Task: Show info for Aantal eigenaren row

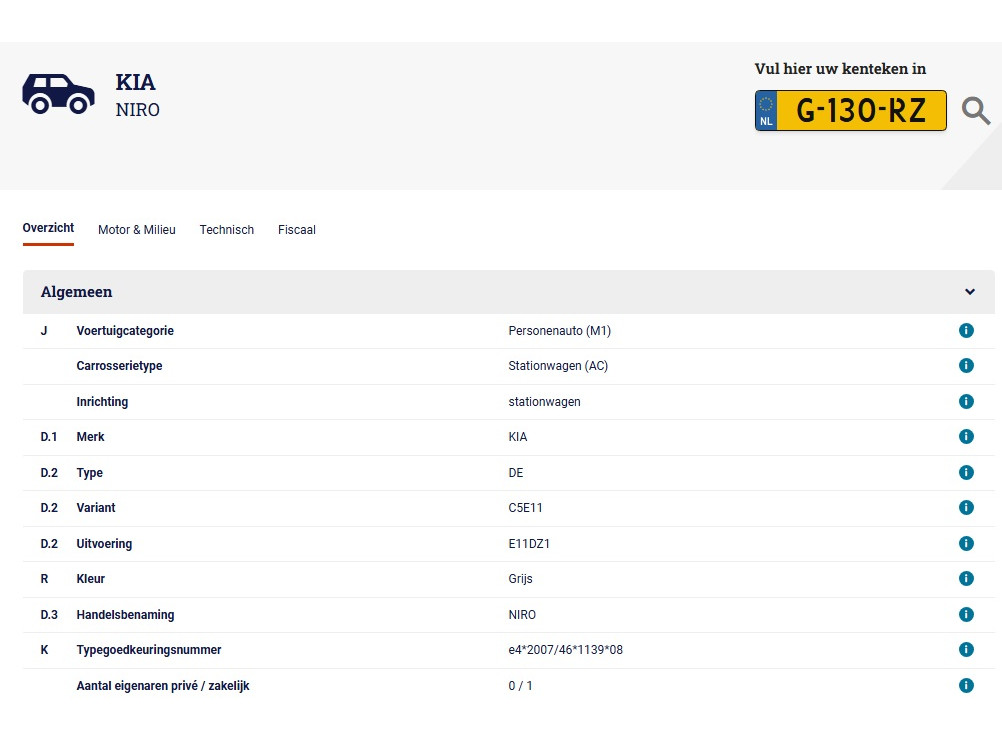Action: click(966, 685)
